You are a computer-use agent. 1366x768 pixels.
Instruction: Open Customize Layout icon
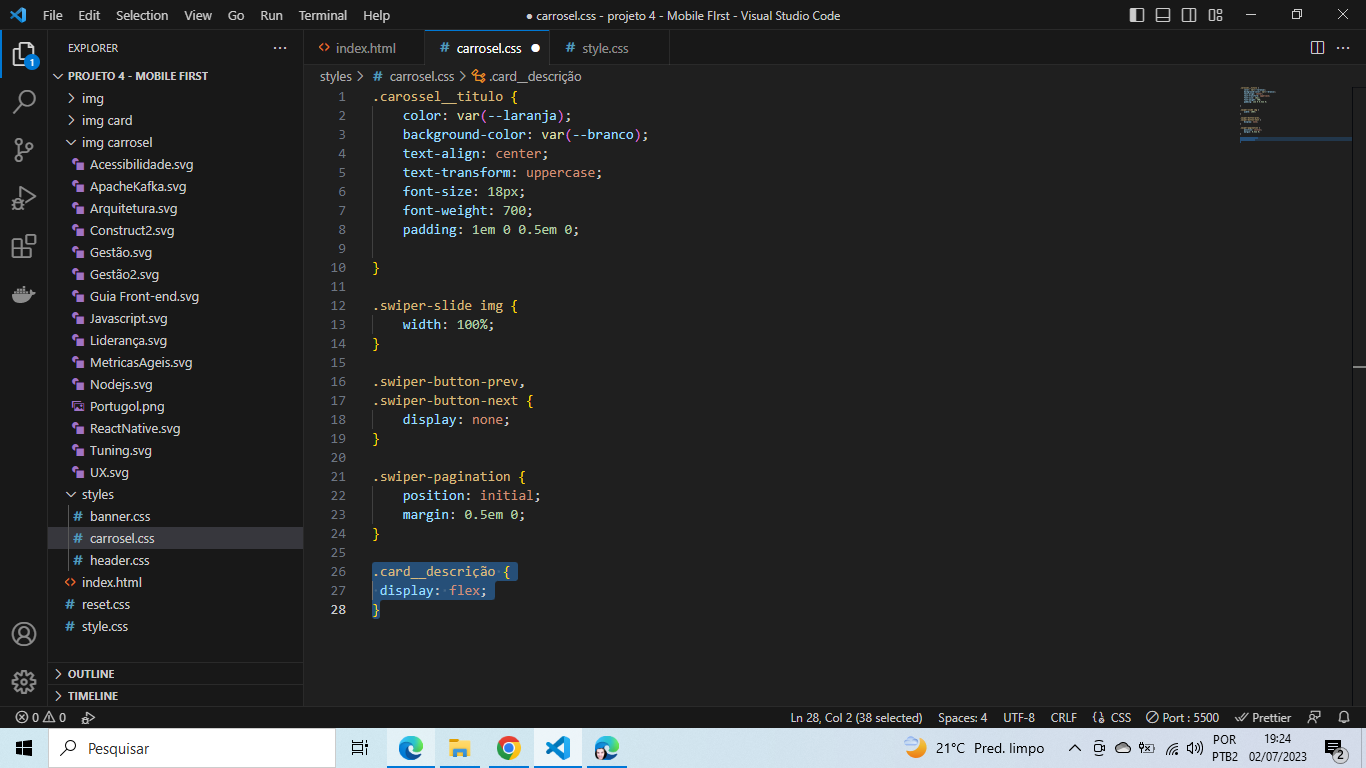click(x=1215, y=15)
